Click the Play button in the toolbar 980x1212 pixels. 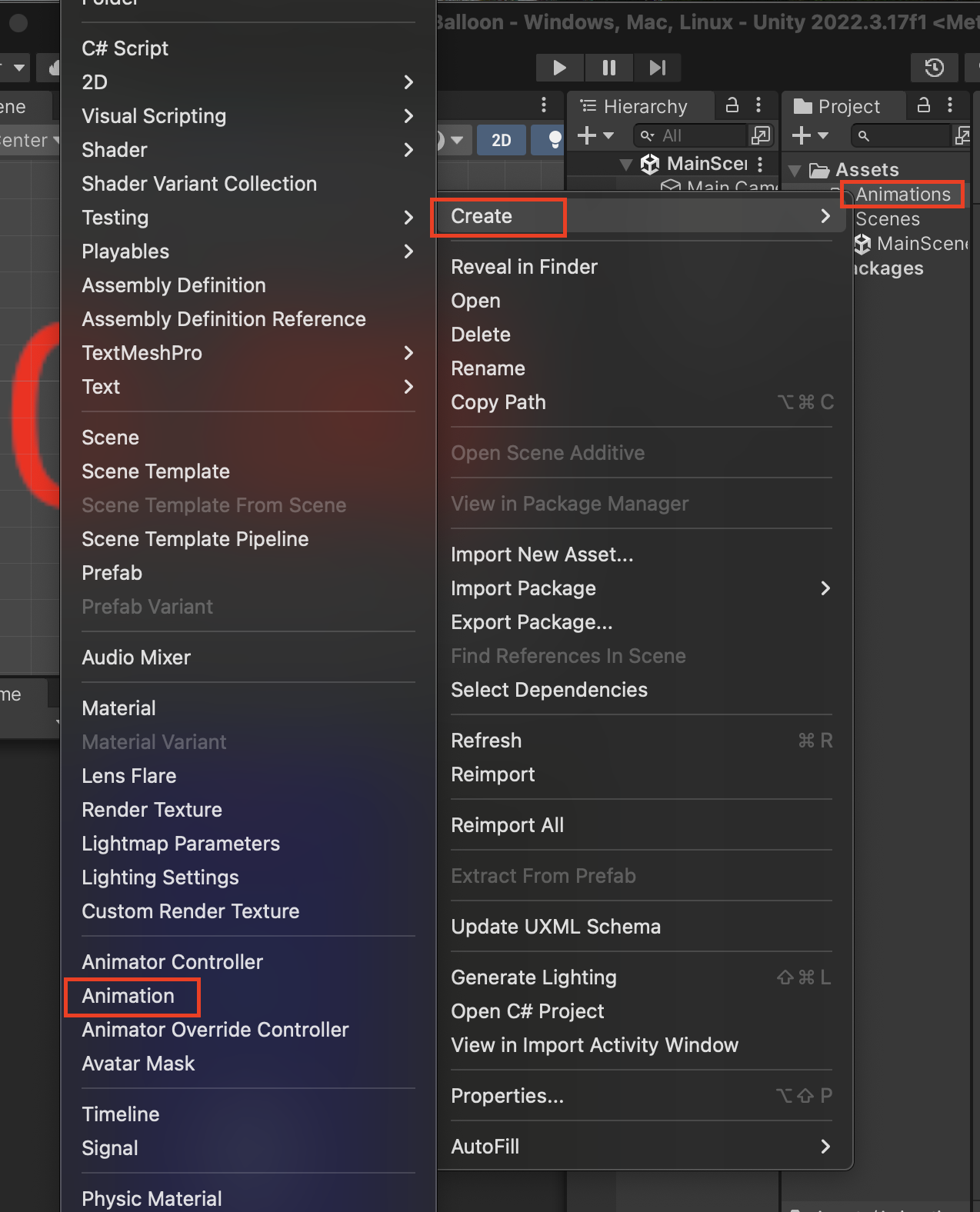[559, 68]
